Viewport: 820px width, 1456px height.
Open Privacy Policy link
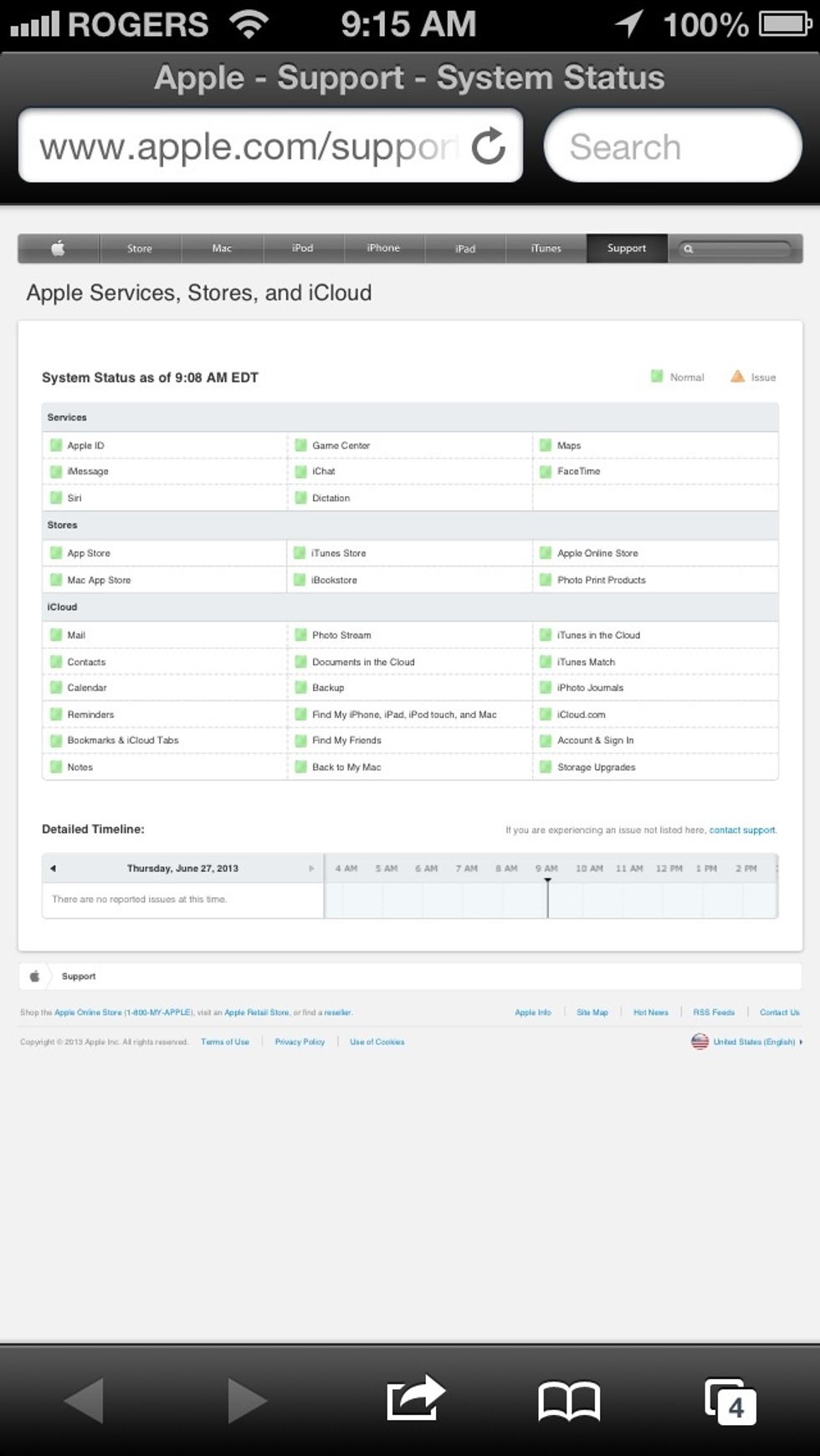pyautogui.click(x=300, y=1042)
